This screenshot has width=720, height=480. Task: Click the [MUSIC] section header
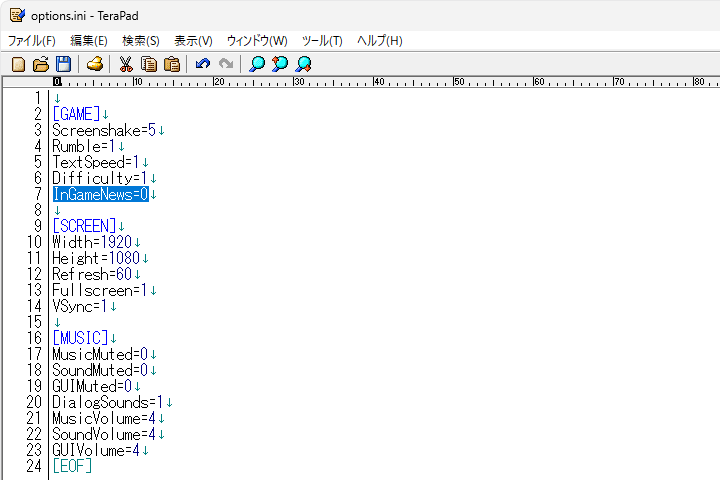pyautogui.click(x=80, y=338)
